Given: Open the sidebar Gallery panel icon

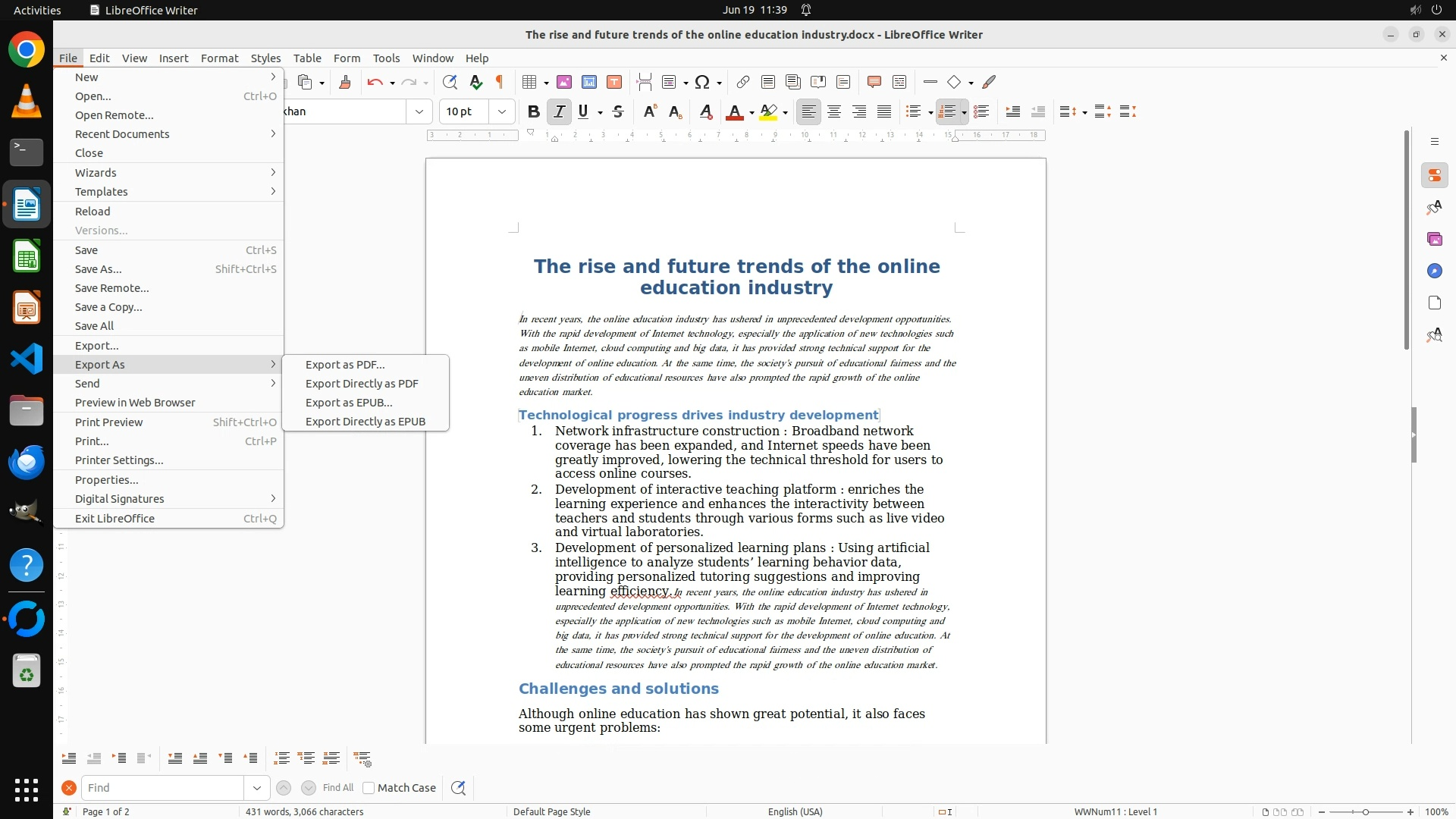Looking at the screenshot, I should tap(1434, 239).
